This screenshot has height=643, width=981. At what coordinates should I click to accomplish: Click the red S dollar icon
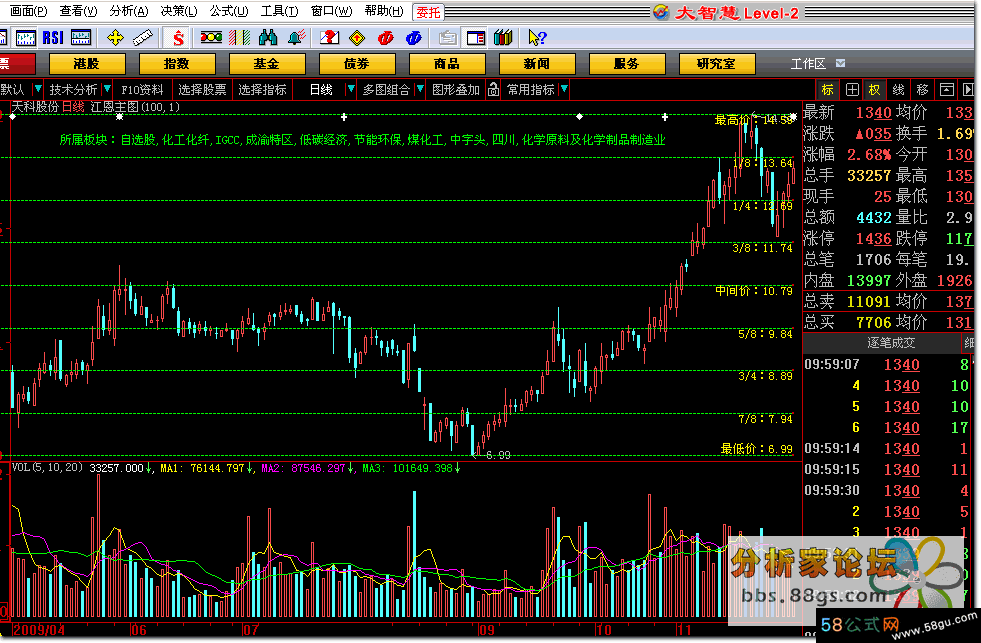(x=178, y=38)
